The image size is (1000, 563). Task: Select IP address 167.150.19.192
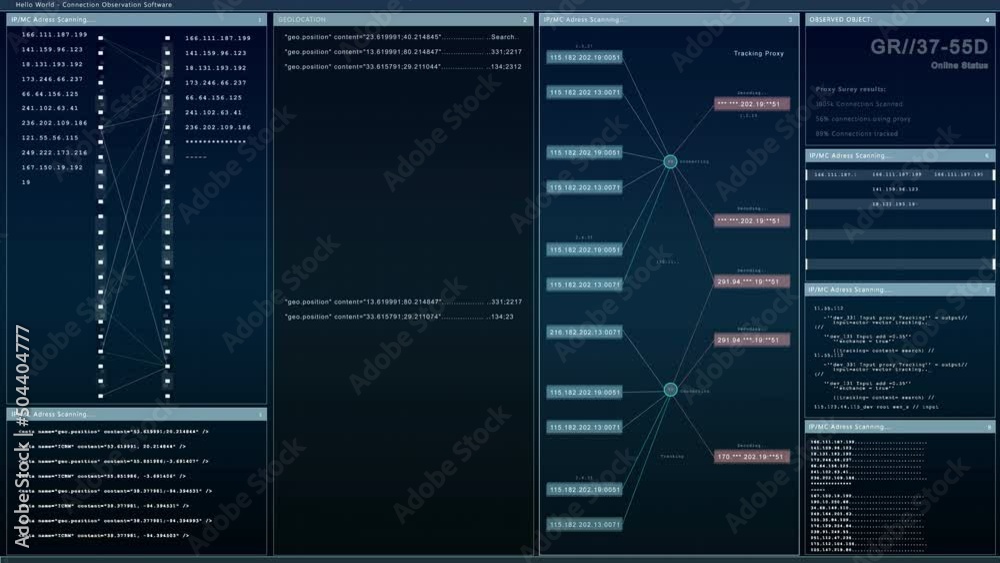pyautogui.click(x=52, y=167)
